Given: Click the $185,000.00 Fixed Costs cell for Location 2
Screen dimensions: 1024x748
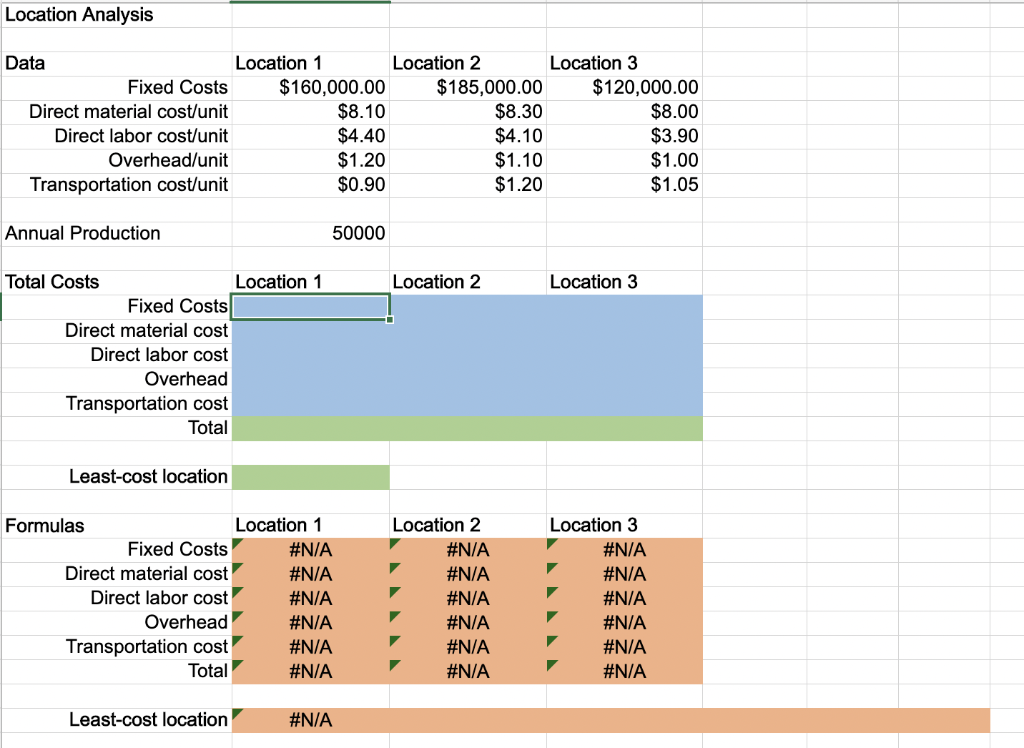Looking at the screenshot, I should [467, 87].
